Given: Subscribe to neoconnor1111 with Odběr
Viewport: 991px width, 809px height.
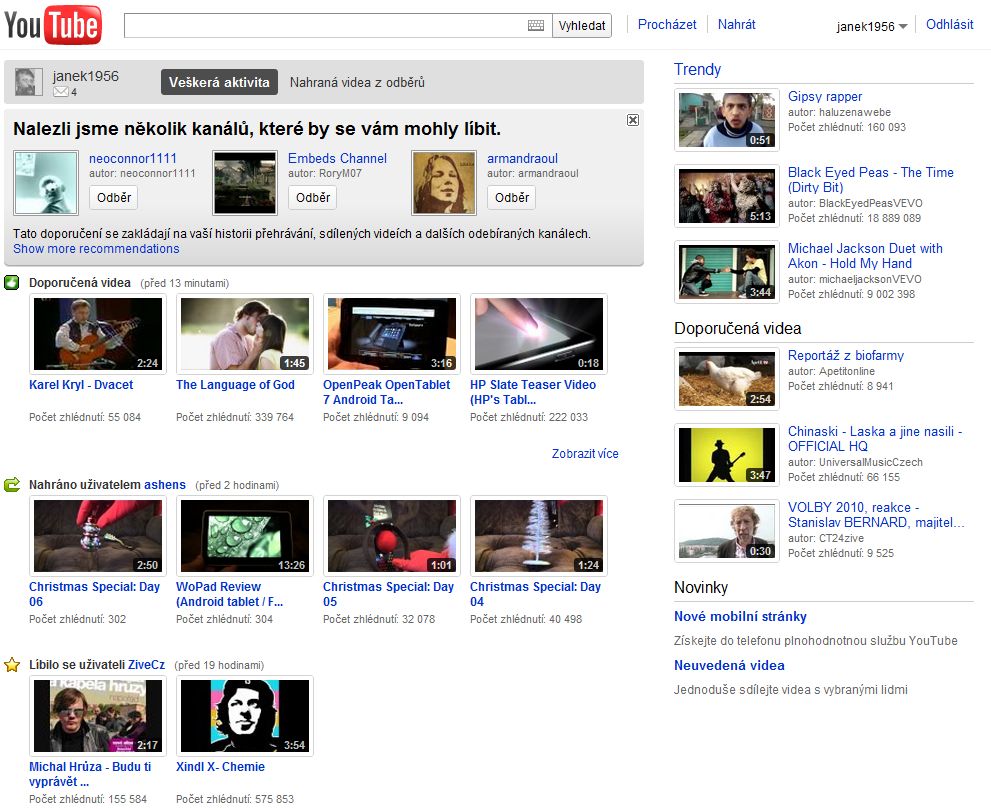Looking at the screenshot, I should [x=114, y=197].
